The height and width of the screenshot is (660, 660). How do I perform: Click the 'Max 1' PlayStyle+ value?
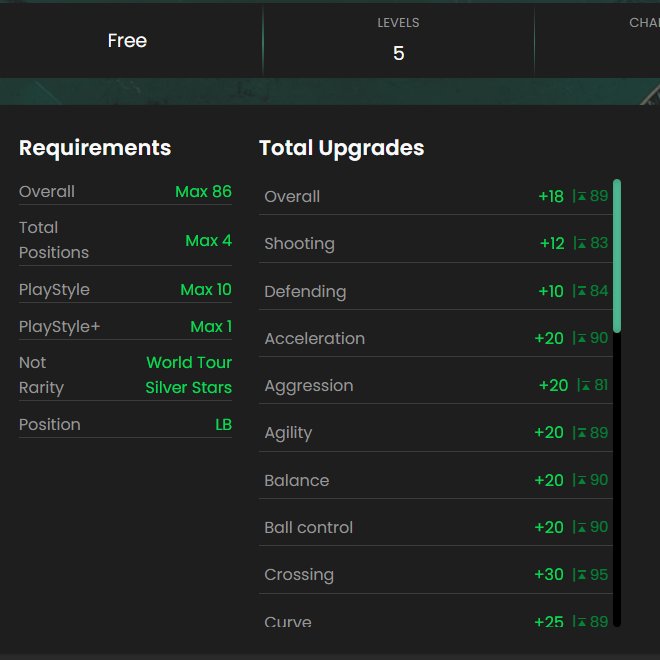pos(211,327)
